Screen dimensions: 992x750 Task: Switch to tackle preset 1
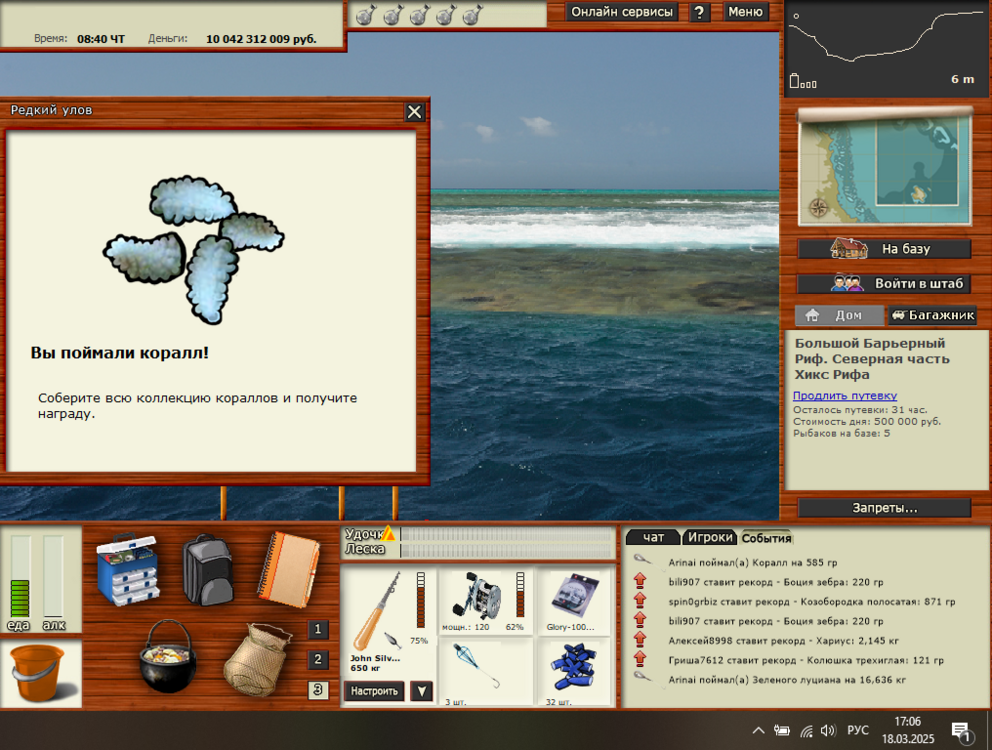(318, 629)
